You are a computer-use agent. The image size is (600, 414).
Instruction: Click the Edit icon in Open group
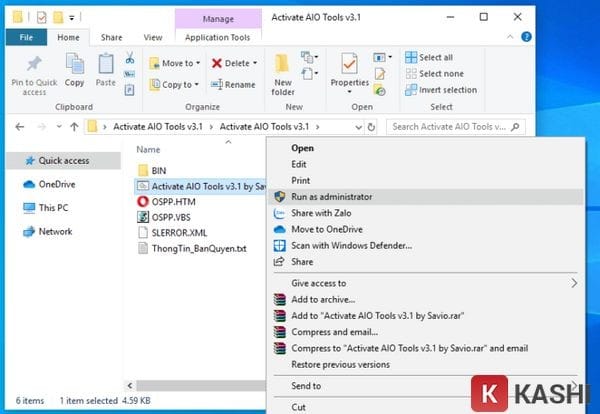tap(380, 73)
